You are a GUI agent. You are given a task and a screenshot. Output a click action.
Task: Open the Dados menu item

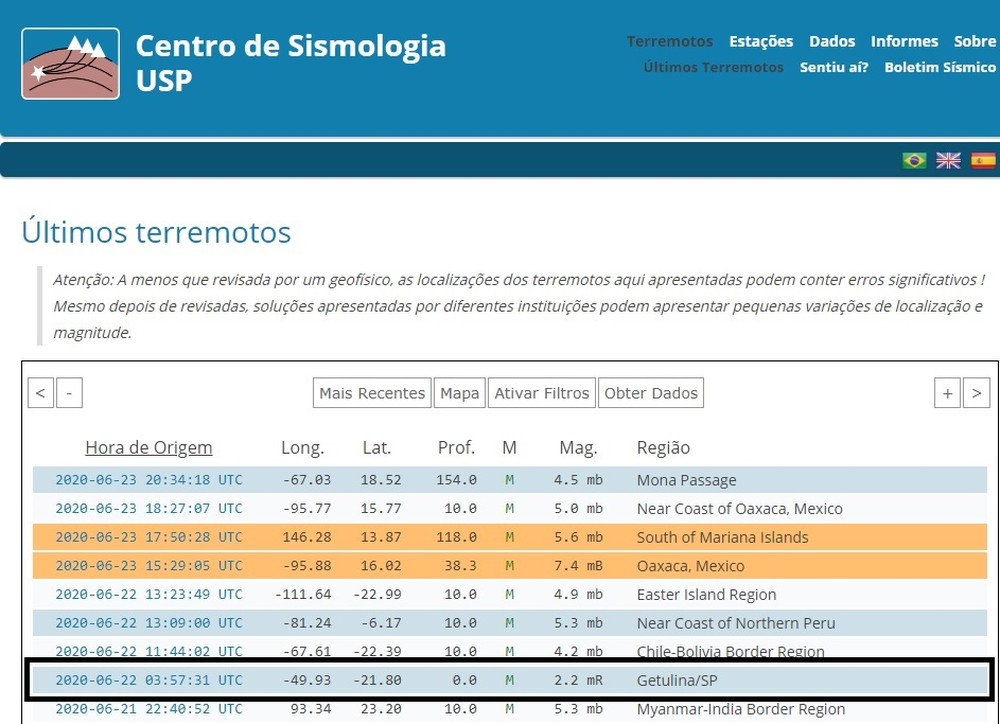(832, 41)
